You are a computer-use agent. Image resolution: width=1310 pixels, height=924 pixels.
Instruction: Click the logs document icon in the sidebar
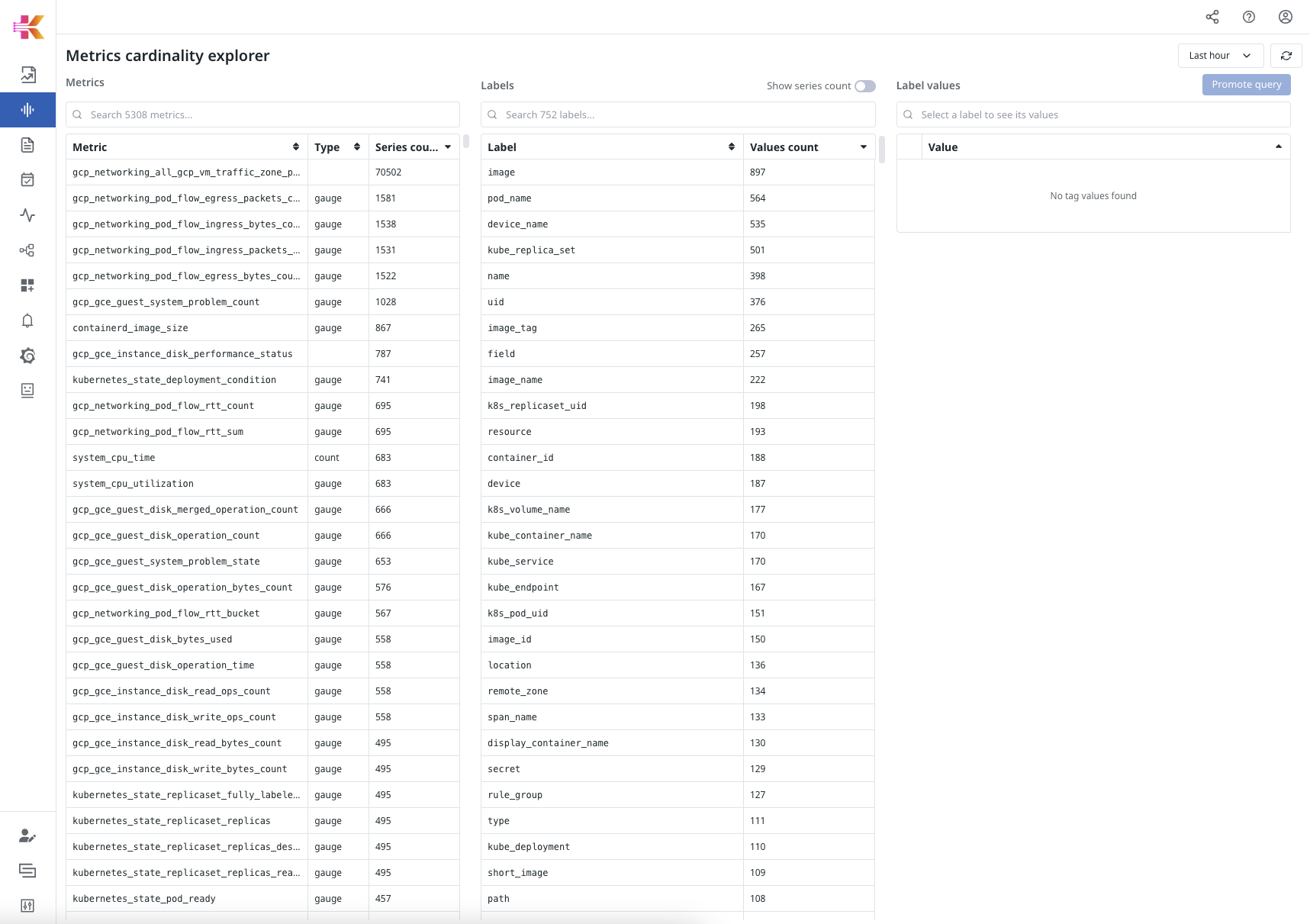(27, 144)
